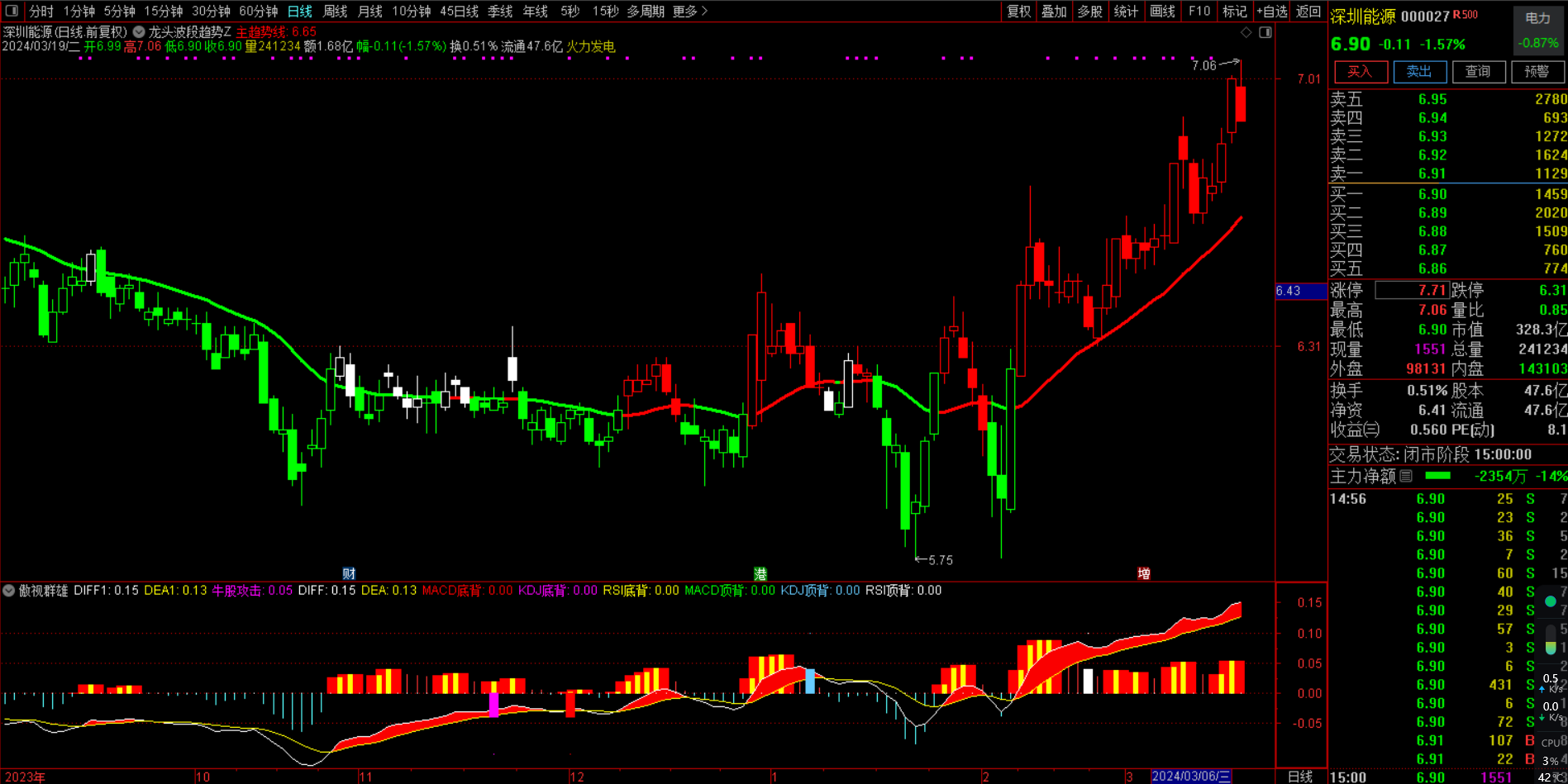Click the 日线 label at the bottom axis
The height and width of the screenshot is (784, 1568).
[x=1300, y=777]
